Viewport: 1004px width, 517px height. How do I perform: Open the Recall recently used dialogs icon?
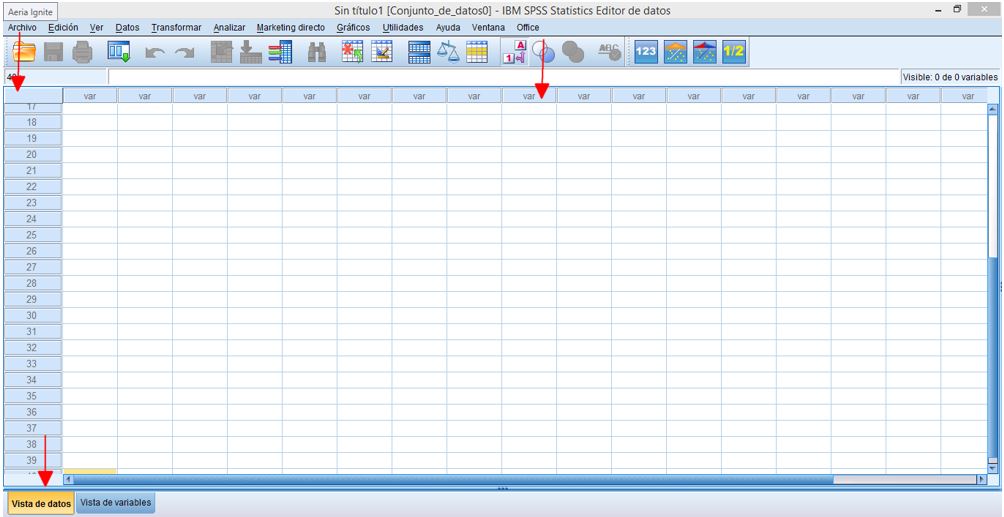[118, 53]
